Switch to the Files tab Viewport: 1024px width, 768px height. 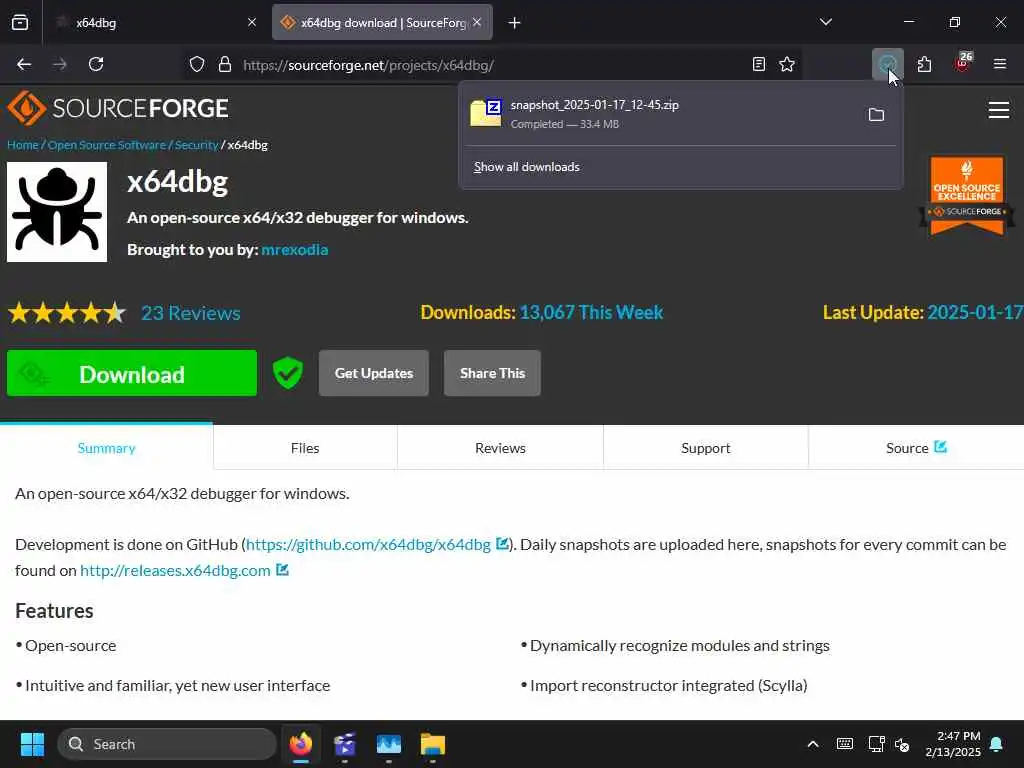305,447
